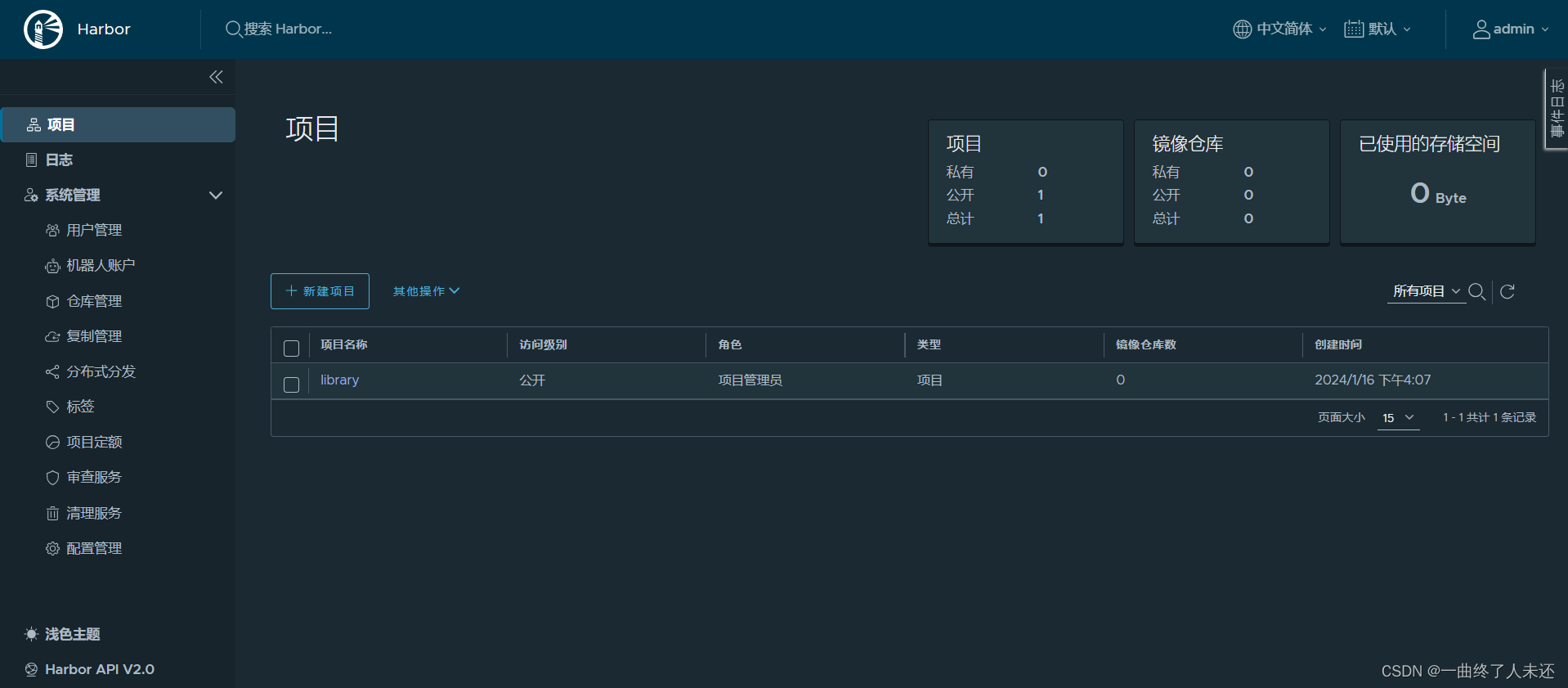This screenshot has height=688, width=1568.
Task: Sort by 角色 column header
Action: pos(730,345)
